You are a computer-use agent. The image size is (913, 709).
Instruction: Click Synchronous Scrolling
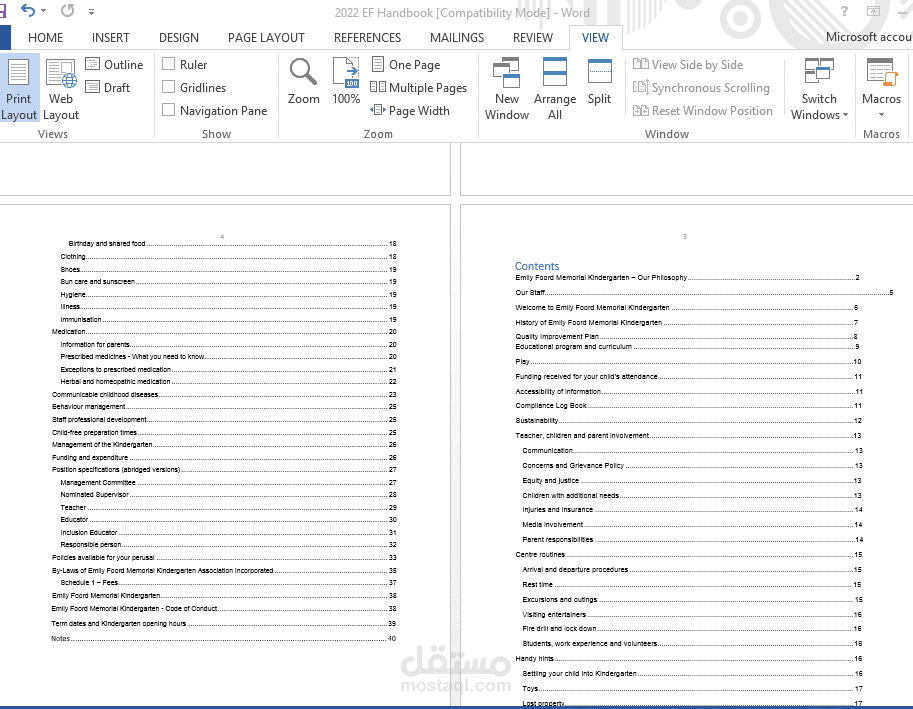click(701, 87)
